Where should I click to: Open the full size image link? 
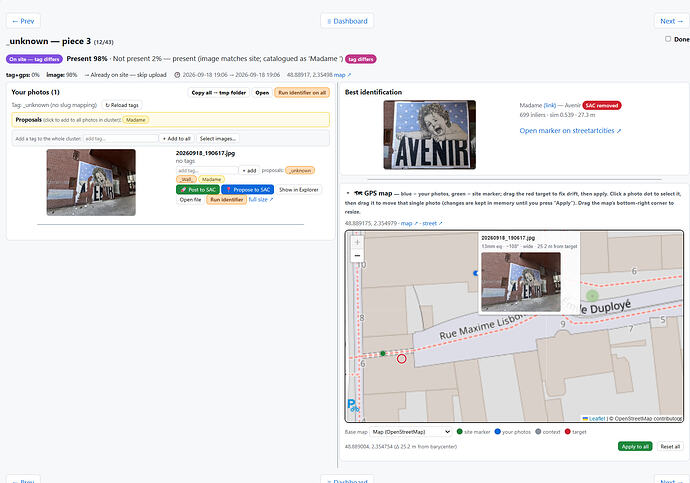coord(261,200)
